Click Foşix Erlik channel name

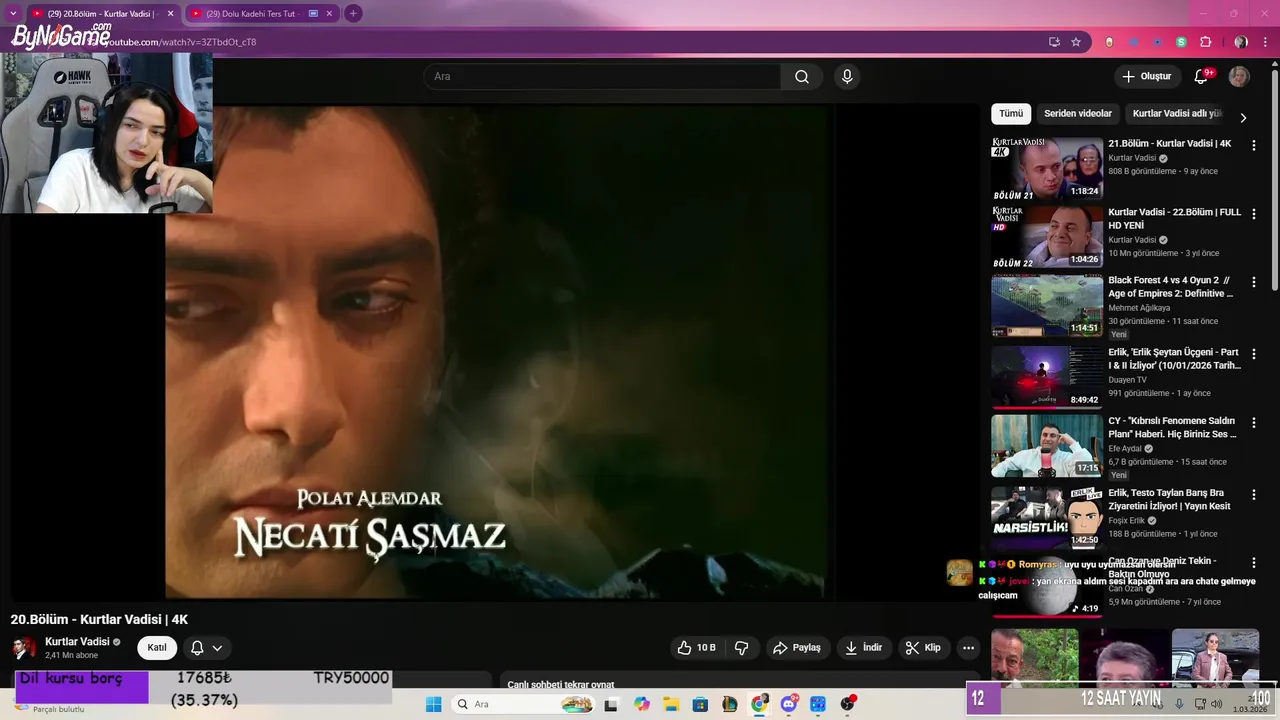tap(1127, 521)
